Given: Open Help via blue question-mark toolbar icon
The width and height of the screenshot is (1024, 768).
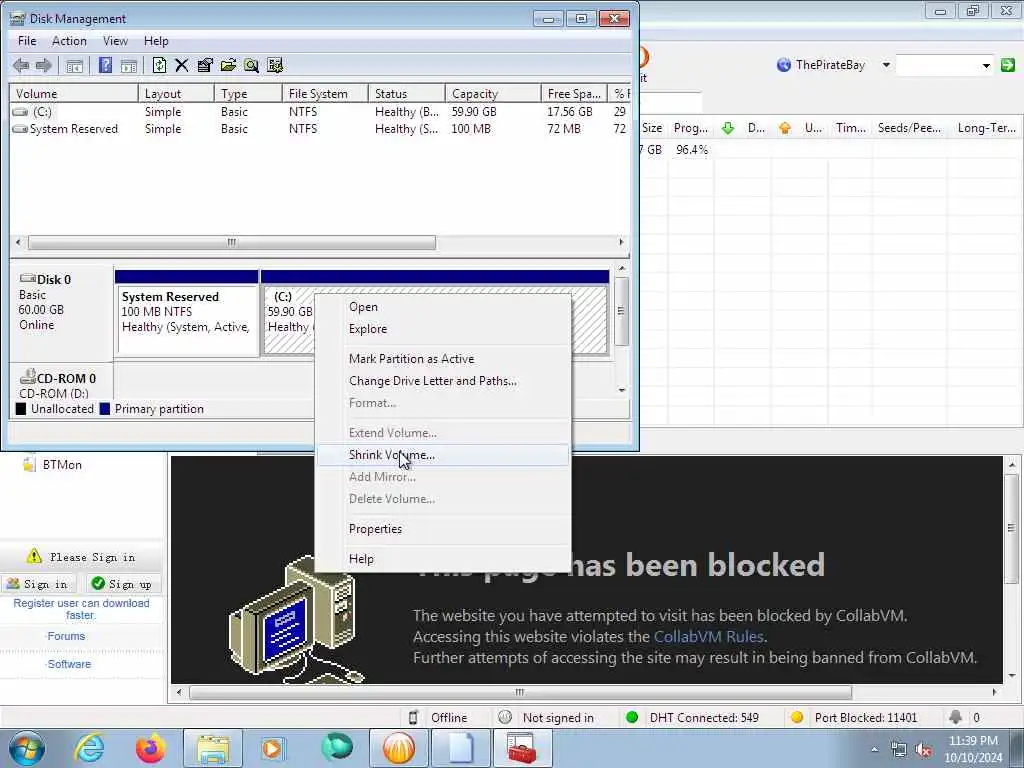Looking at the screenshot, I should pyautogui.click(x=105, y=65).
